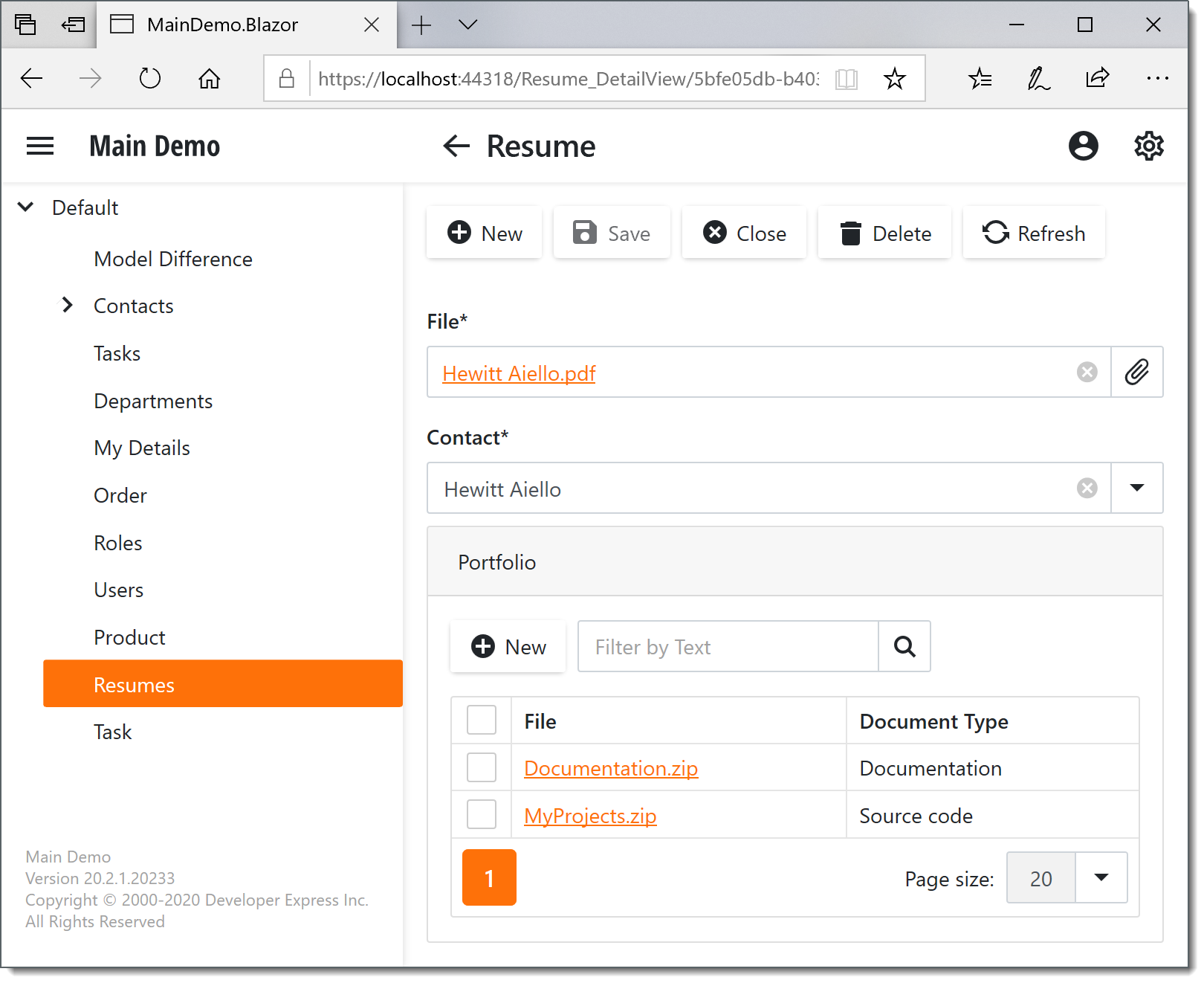Open the settings gear icon
The width and height of the screenshot is (1204, 983).
coord(1148,146)
